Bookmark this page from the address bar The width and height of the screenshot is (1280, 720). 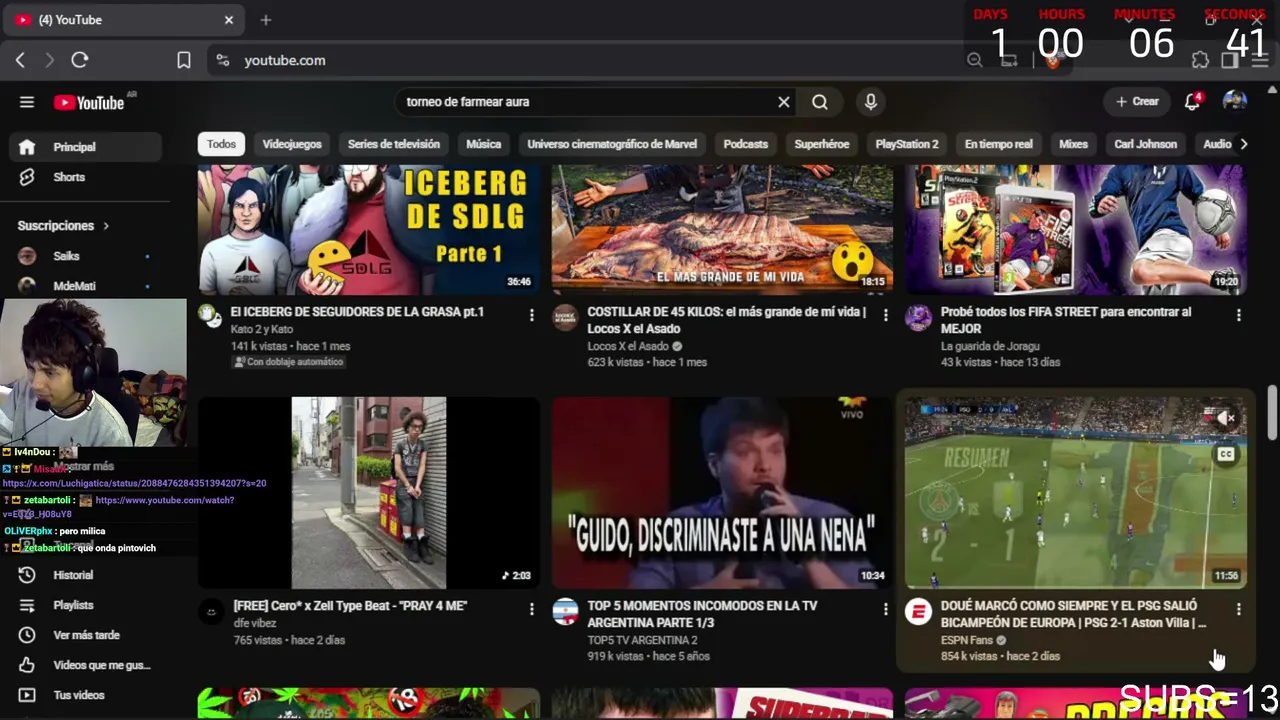click(184, 60)
